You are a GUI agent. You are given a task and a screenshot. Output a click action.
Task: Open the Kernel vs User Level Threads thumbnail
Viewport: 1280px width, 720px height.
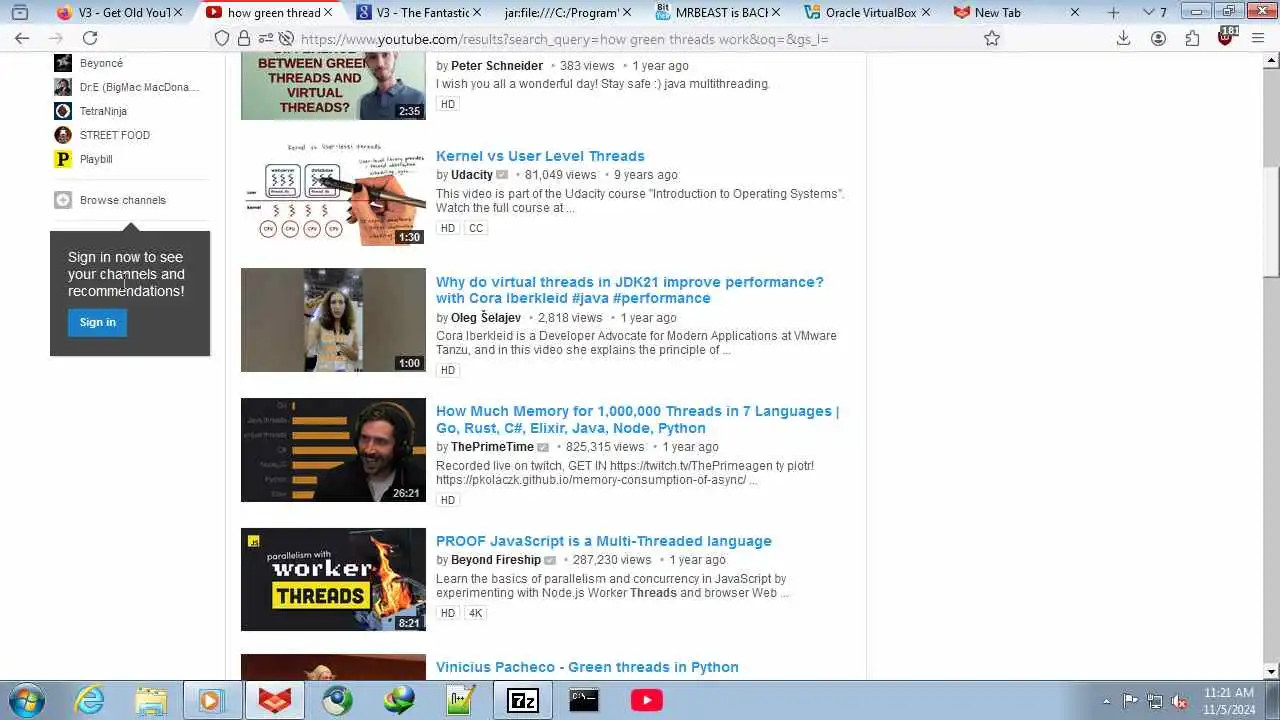pos(333,194)
